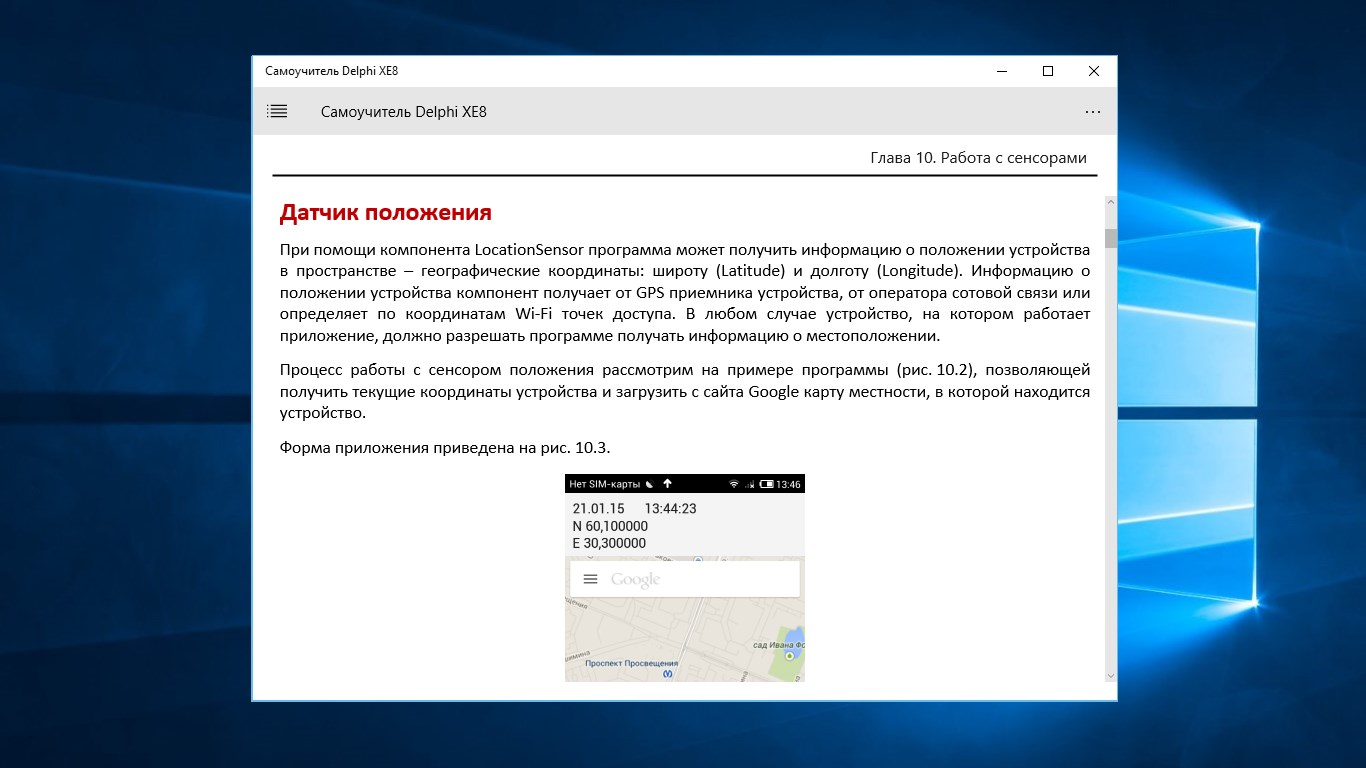Minimize the Самоучитель Delphi XE8 window
The width and height of the screenshot is (1366, 768).
coord(1002,71)
